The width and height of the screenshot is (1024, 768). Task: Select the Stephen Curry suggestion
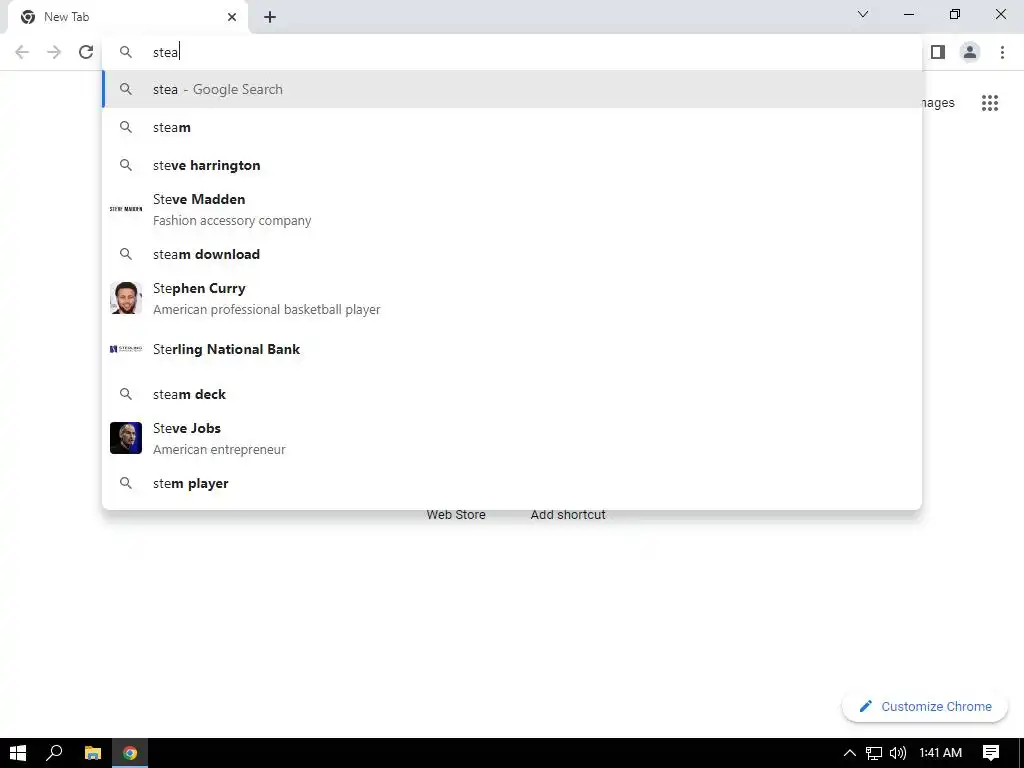pyautogui.click(x=512, y=298)
